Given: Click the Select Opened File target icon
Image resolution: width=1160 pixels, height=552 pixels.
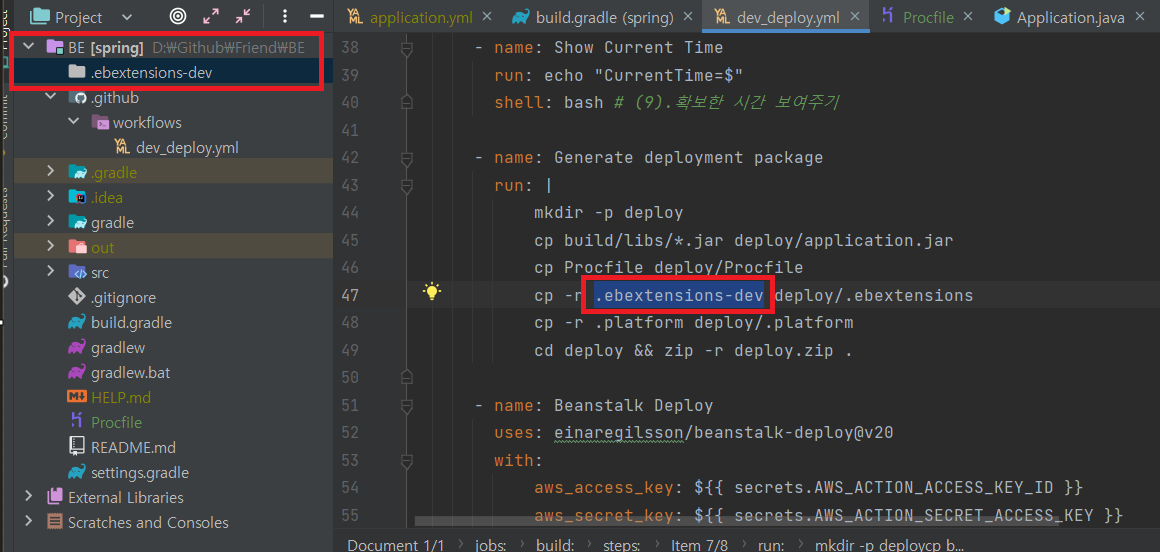Looking at the screenshot, I should 178,16.
